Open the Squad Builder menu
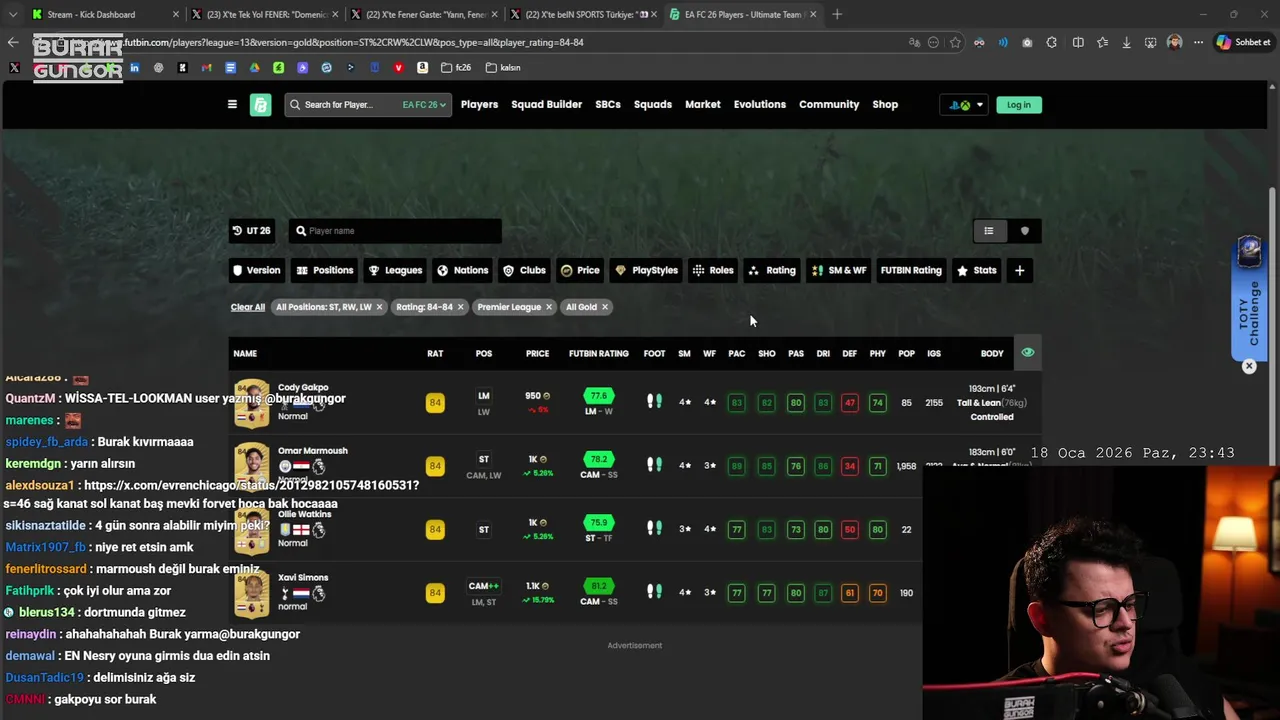 tap(546, 104)
